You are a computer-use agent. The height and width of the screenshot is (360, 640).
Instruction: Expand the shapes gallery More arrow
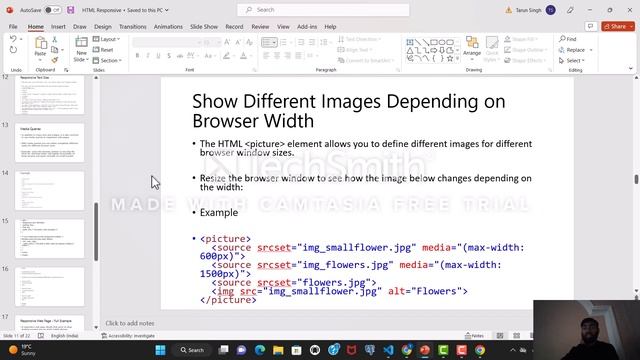(458, 59)
